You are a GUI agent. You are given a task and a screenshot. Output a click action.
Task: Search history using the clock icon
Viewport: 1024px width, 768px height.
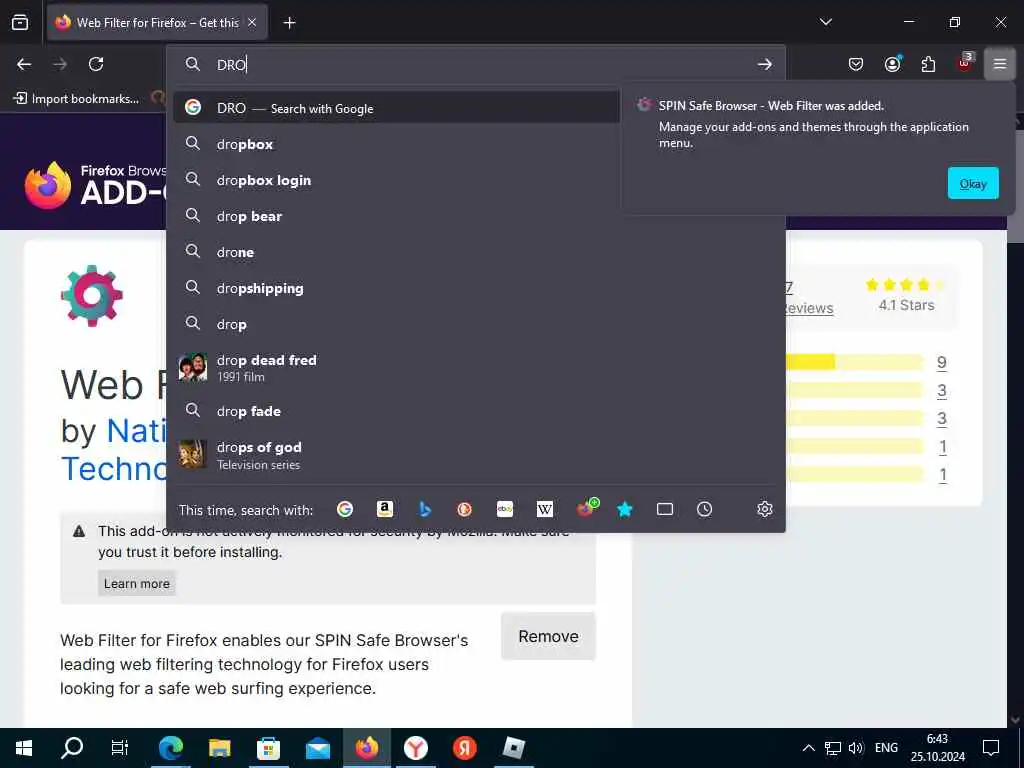click(705, 509)
